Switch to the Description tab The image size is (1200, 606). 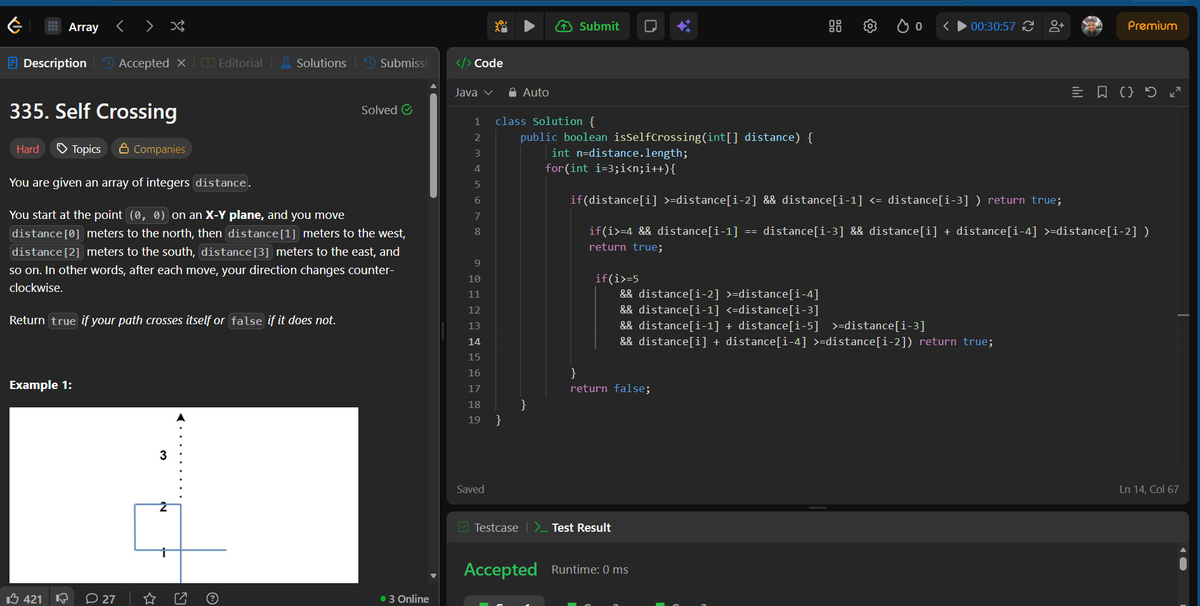pos(46,63)
